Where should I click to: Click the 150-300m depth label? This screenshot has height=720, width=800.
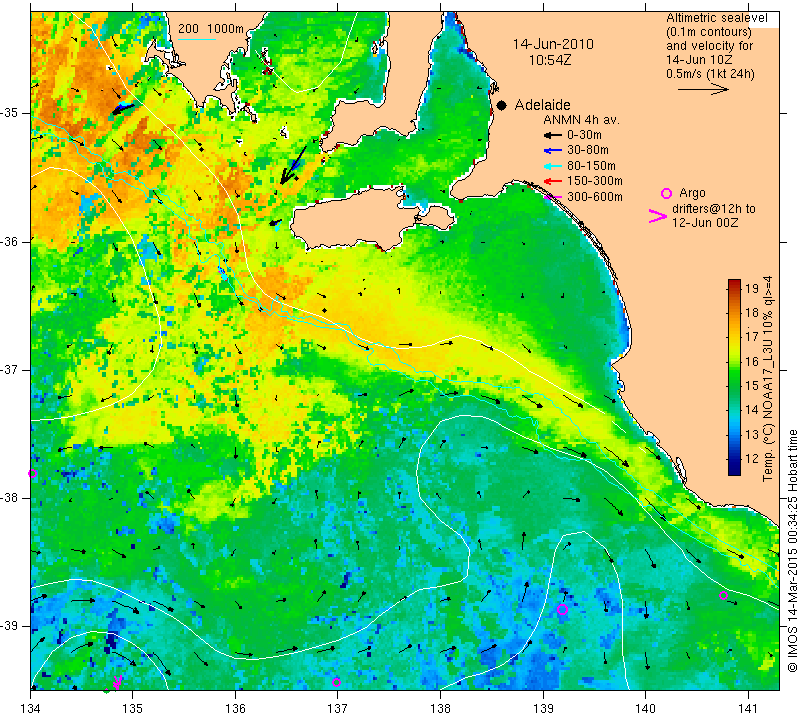(595, 181)
